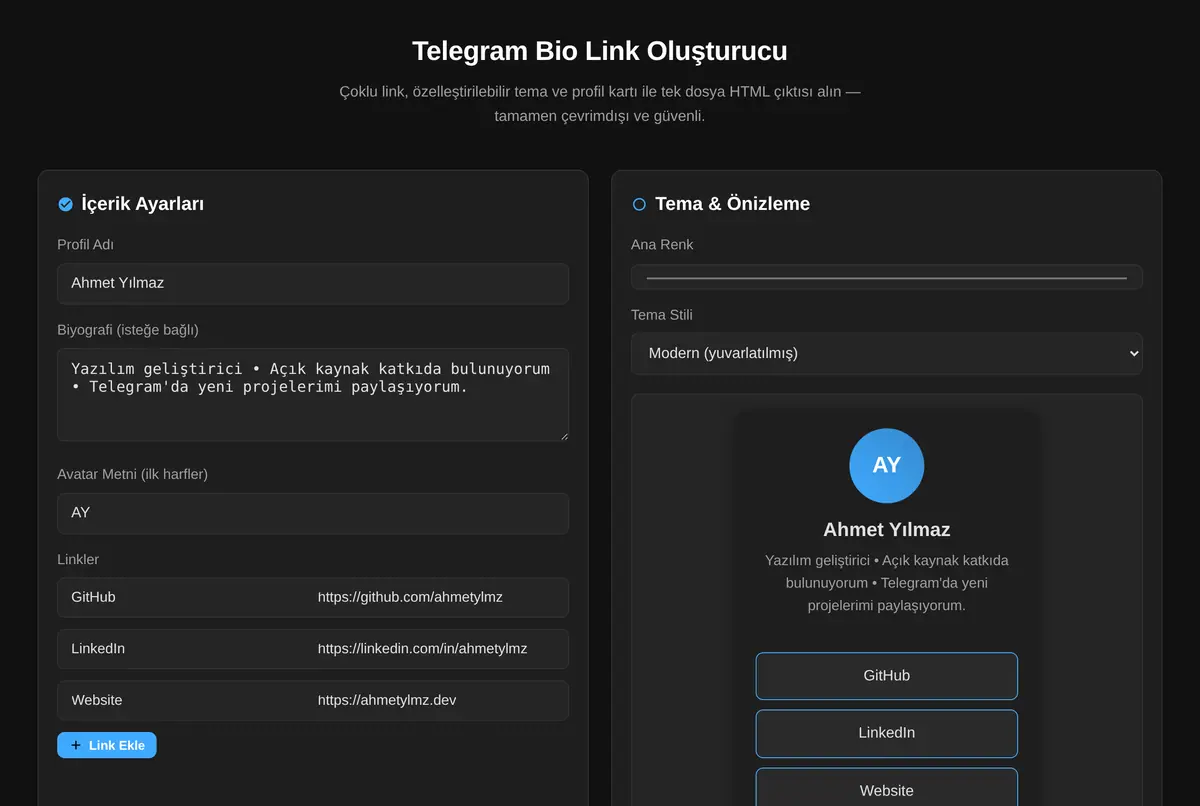Edit the GitHub URL field
1200x806 pixels.
click(437, 597)
